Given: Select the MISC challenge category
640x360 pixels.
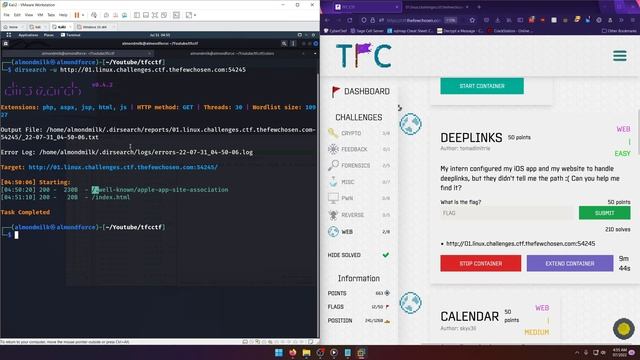Looking at the screenshot, I should pos(358,182).
